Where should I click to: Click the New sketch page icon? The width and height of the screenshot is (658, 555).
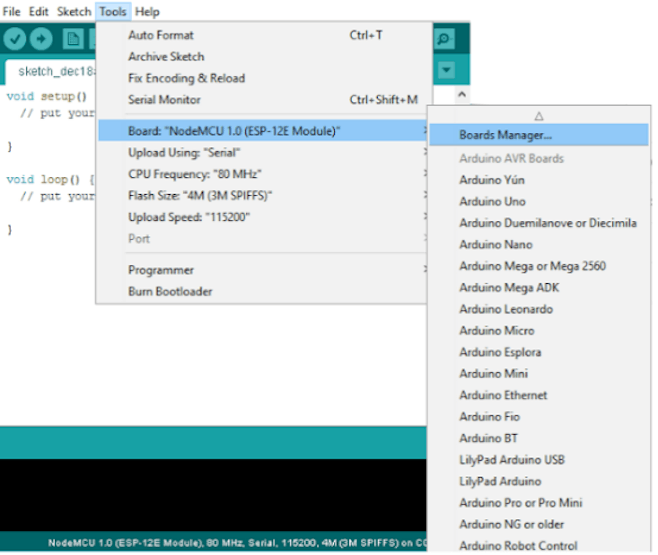click(x=73, y=39)
